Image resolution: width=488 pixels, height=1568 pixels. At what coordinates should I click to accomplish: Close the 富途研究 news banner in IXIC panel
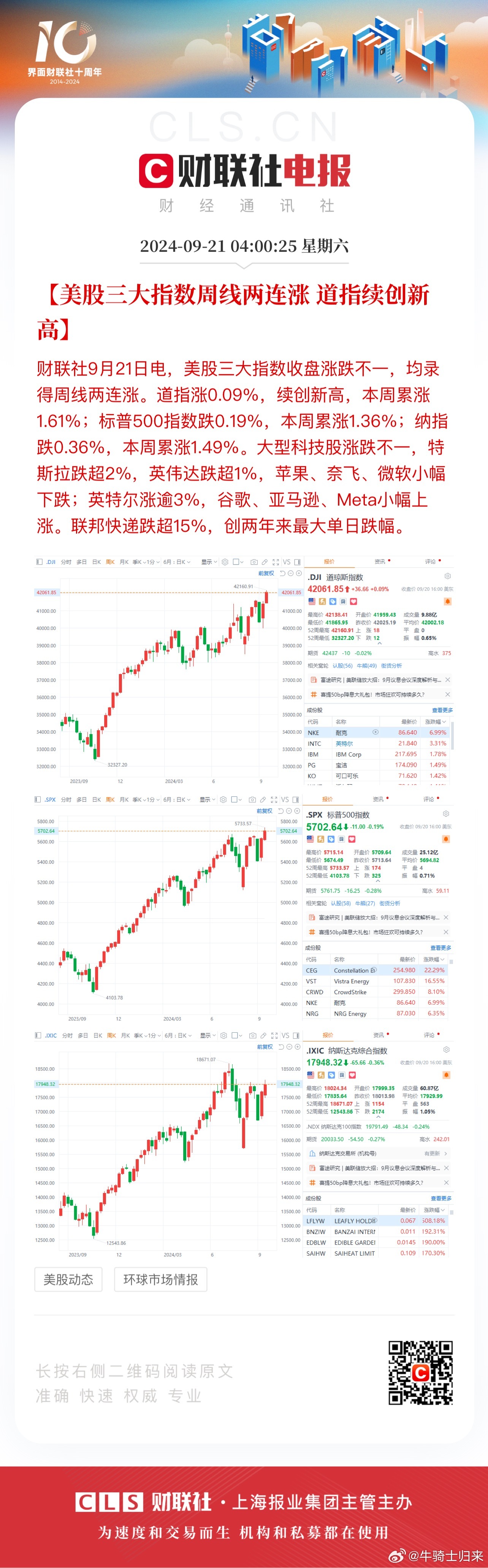(x=447, y=1168)
